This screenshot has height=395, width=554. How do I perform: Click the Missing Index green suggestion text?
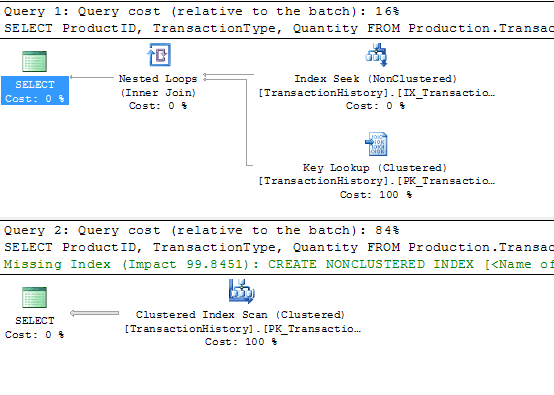tap(279, 264)
